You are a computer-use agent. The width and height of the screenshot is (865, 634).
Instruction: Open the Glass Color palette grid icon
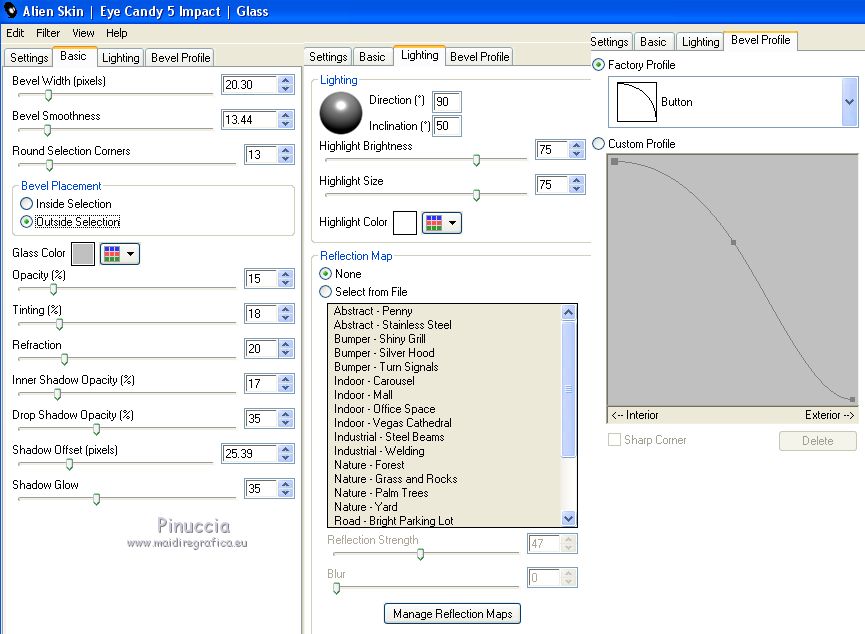[x=112, y=254]
